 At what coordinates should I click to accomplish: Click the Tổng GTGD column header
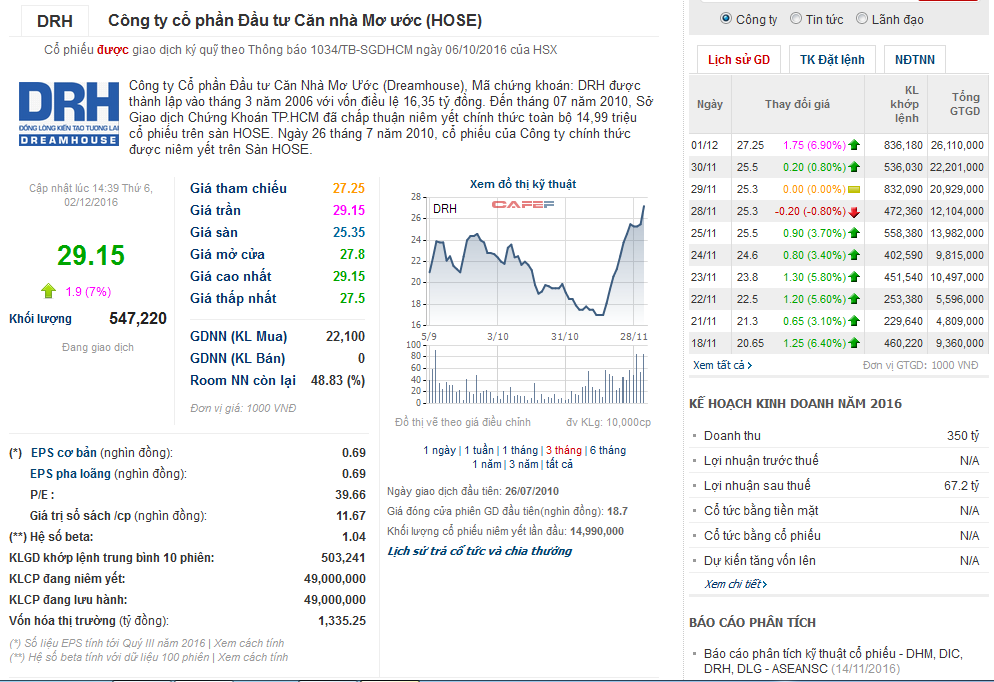957,104
